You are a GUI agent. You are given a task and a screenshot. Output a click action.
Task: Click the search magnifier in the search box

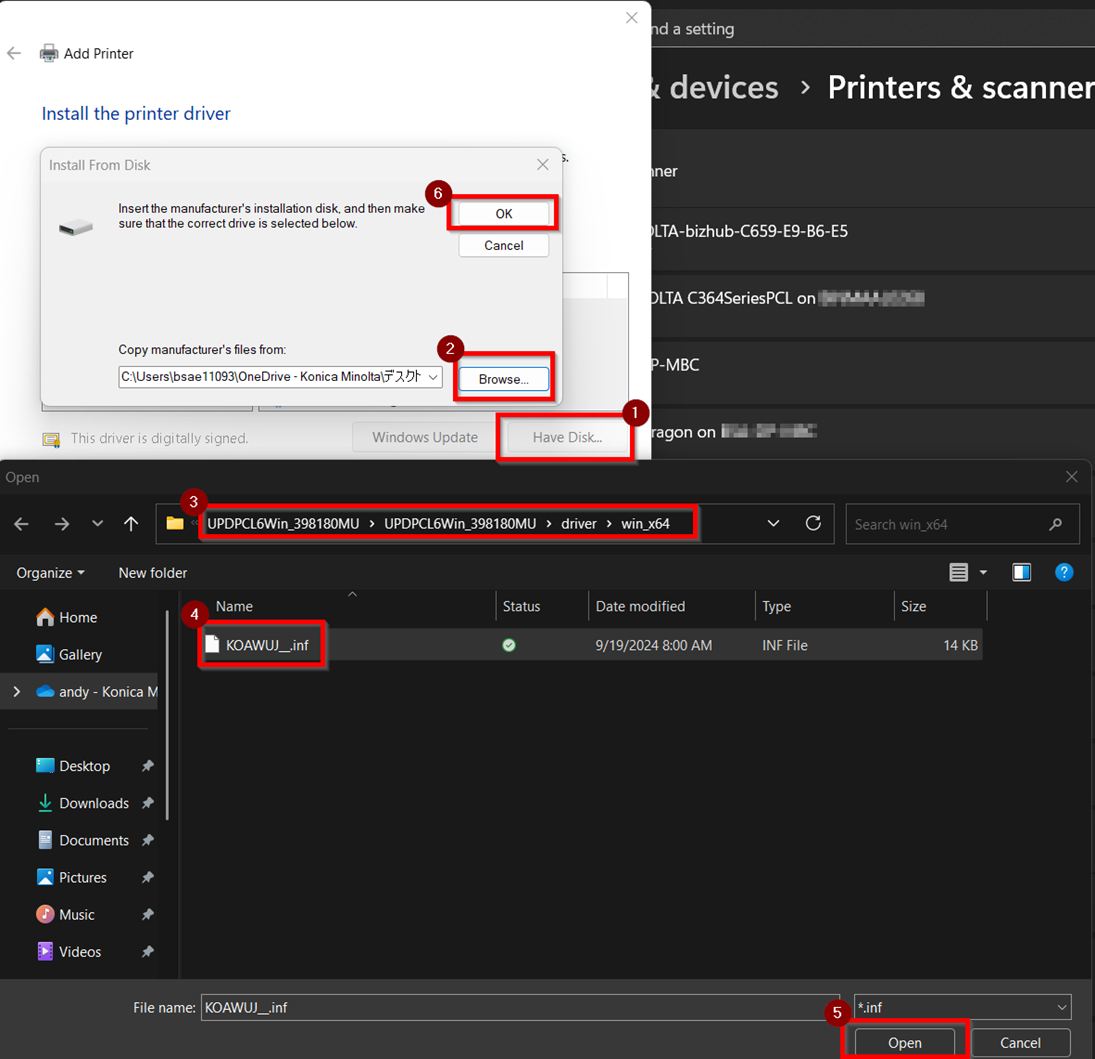tap(1056, 524)
